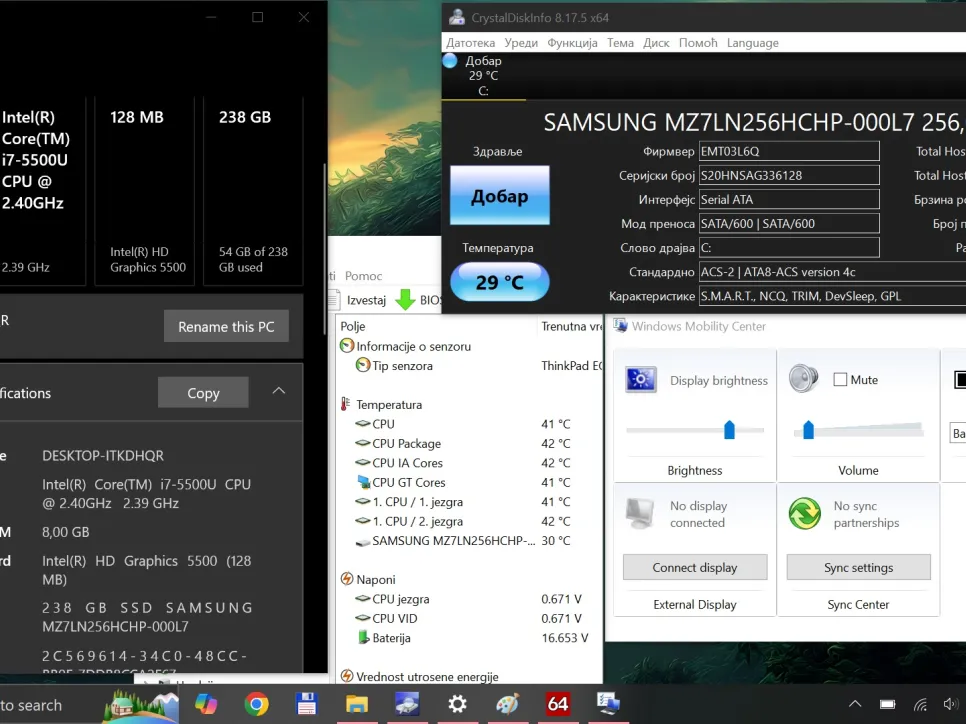This screenshot has width=966, height=724.
Task: Open Settings gear icon in taskbar
Action: point(457,705)
